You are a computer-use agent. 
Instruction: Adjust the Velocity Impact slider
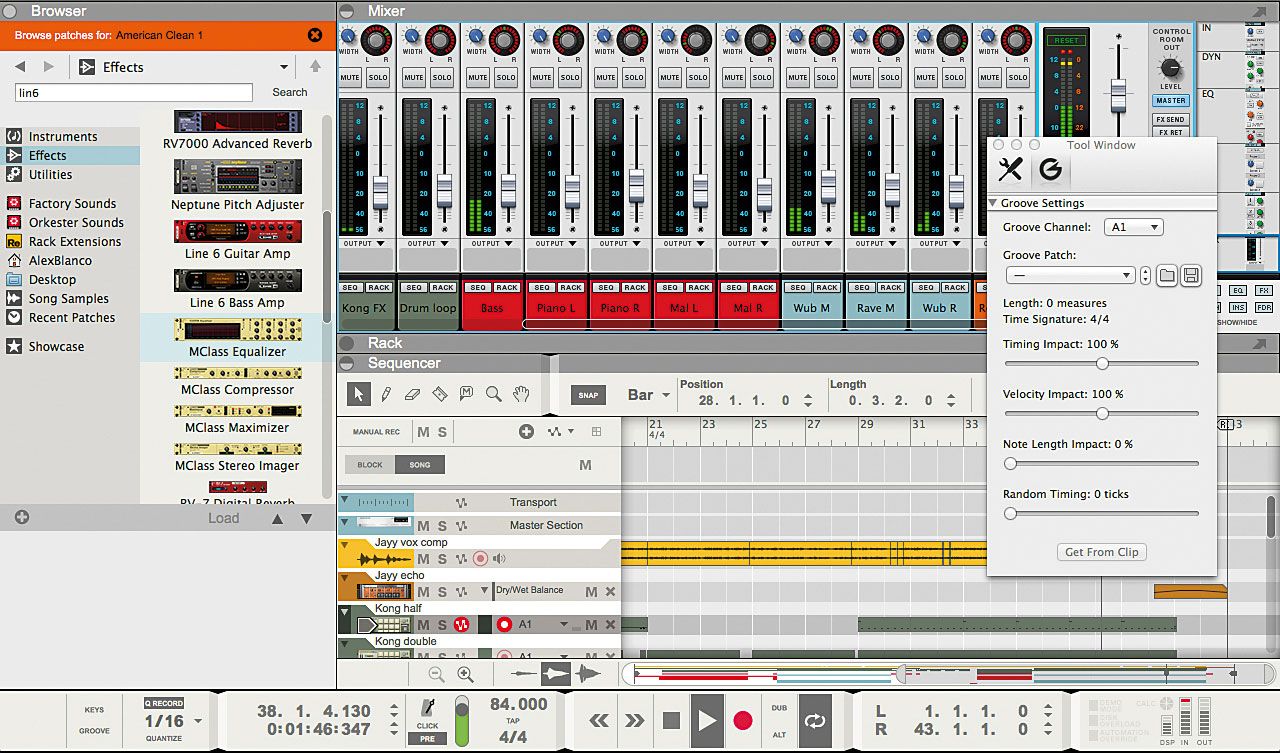coord(1101,413)
